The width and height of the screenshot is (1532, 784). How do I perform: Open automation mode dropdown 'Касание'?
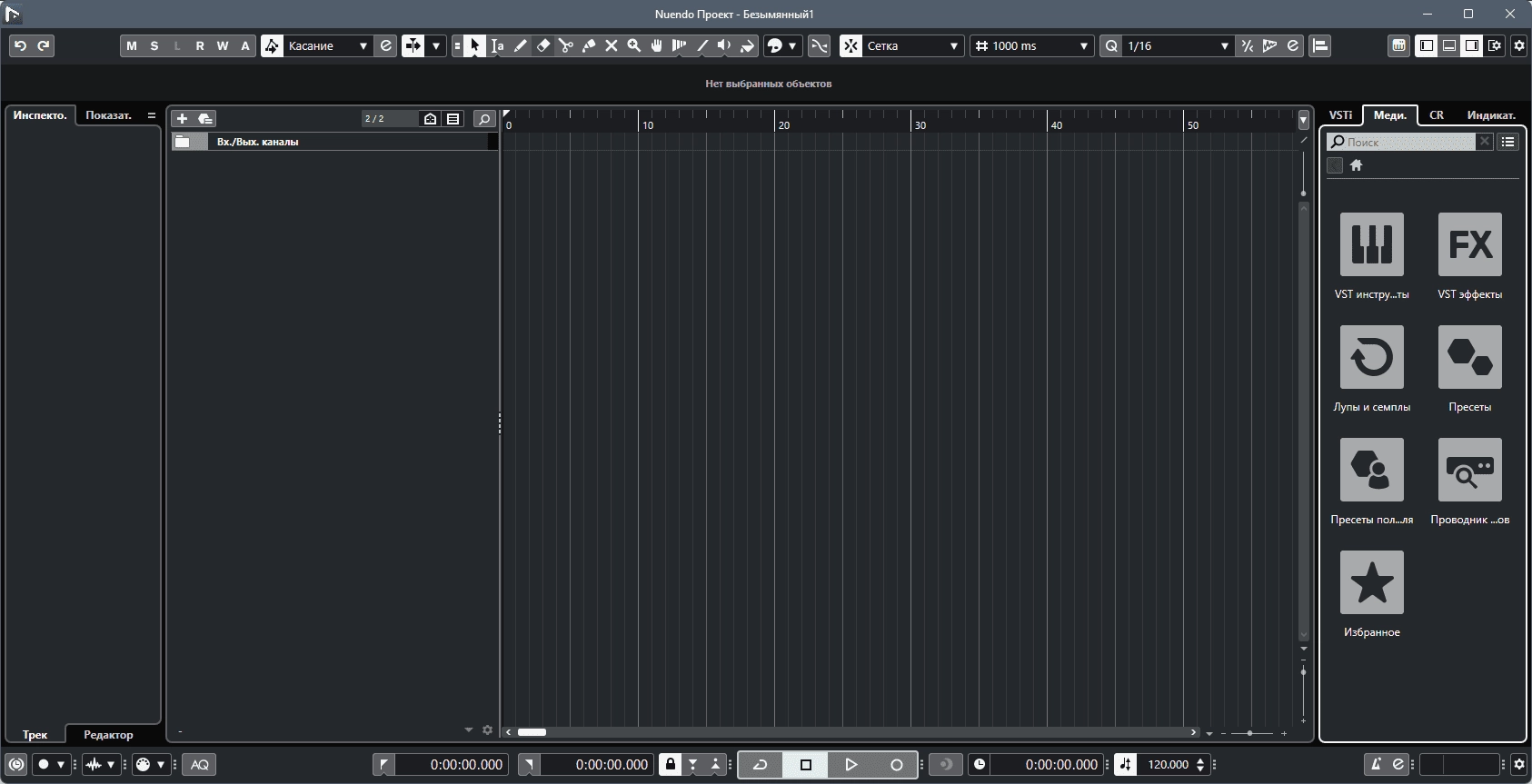pos(328,45)
